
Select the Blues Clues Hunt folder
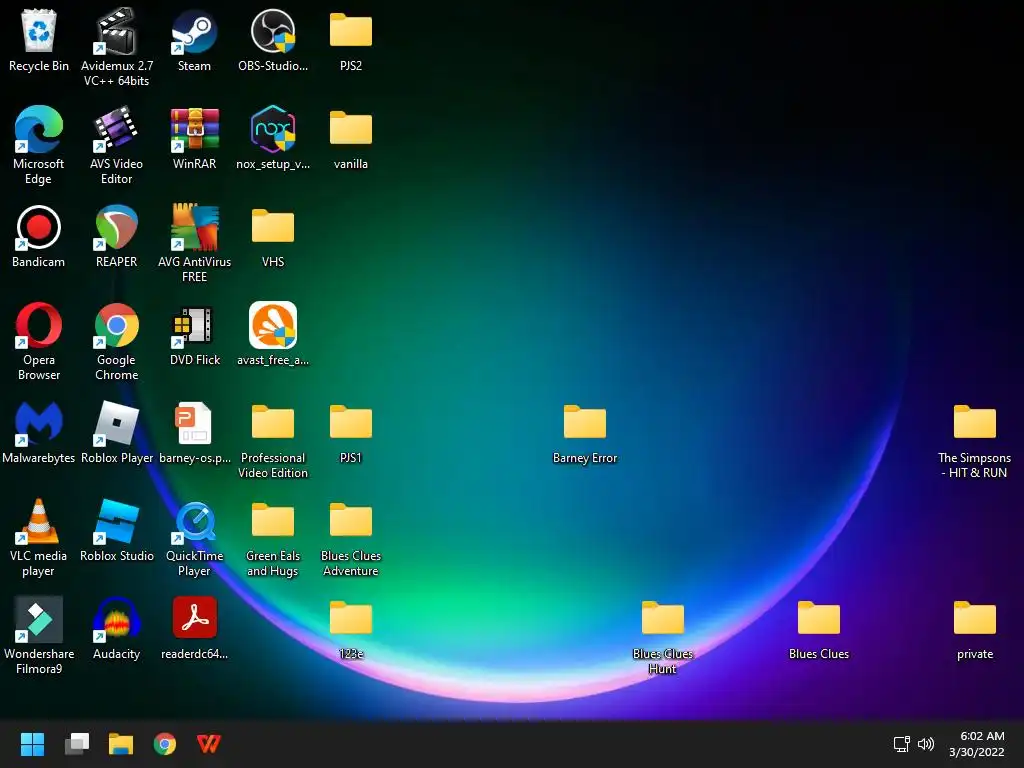[662, 618]
